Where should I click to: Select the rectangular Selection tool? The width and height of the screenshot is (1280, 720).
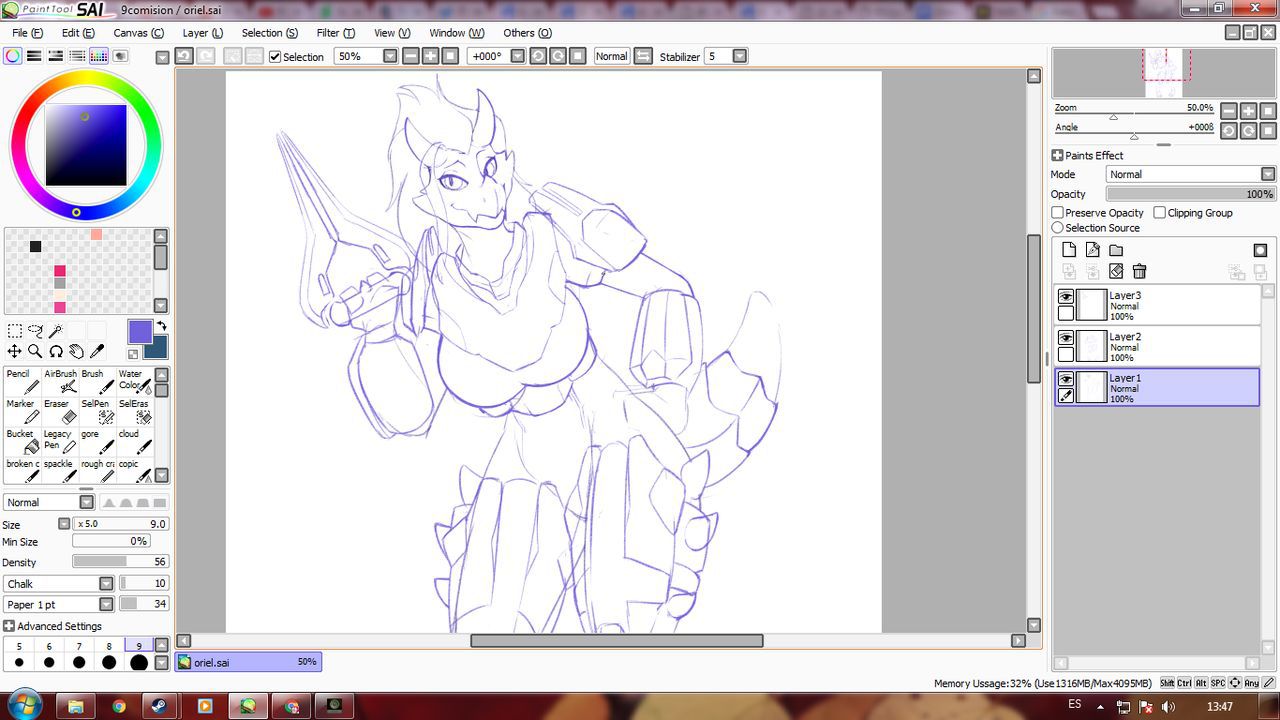(15, 331)
